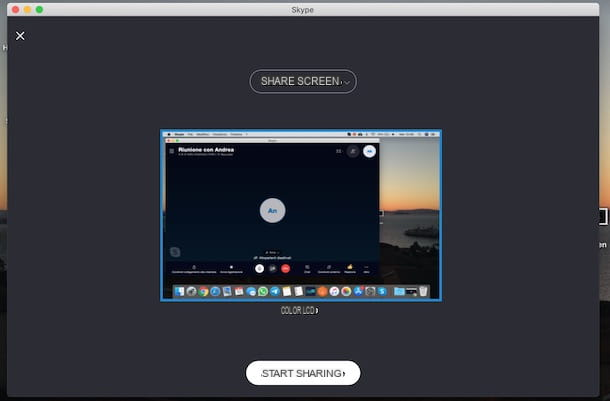
Task: Click the START SHARING button
Action: (x=303, y=373)
